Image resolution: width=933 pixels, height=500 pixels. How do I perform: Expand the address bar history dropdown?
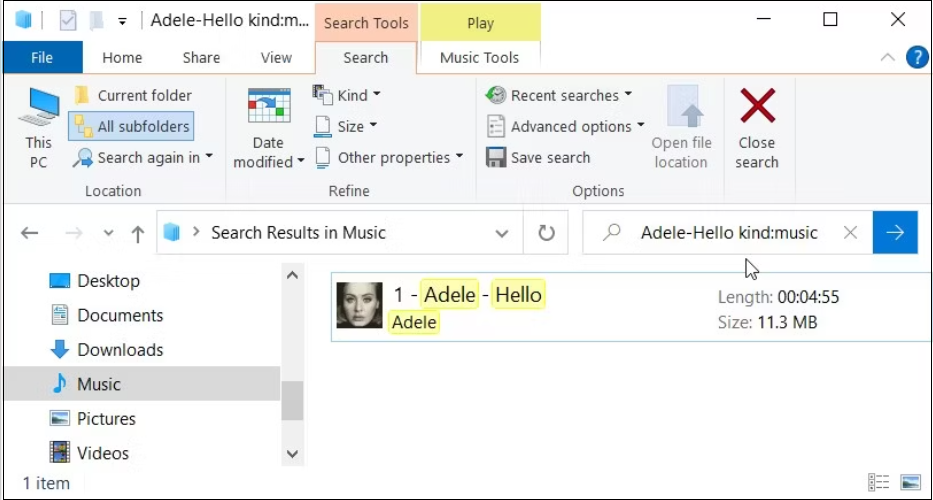(x=502, y=233)
